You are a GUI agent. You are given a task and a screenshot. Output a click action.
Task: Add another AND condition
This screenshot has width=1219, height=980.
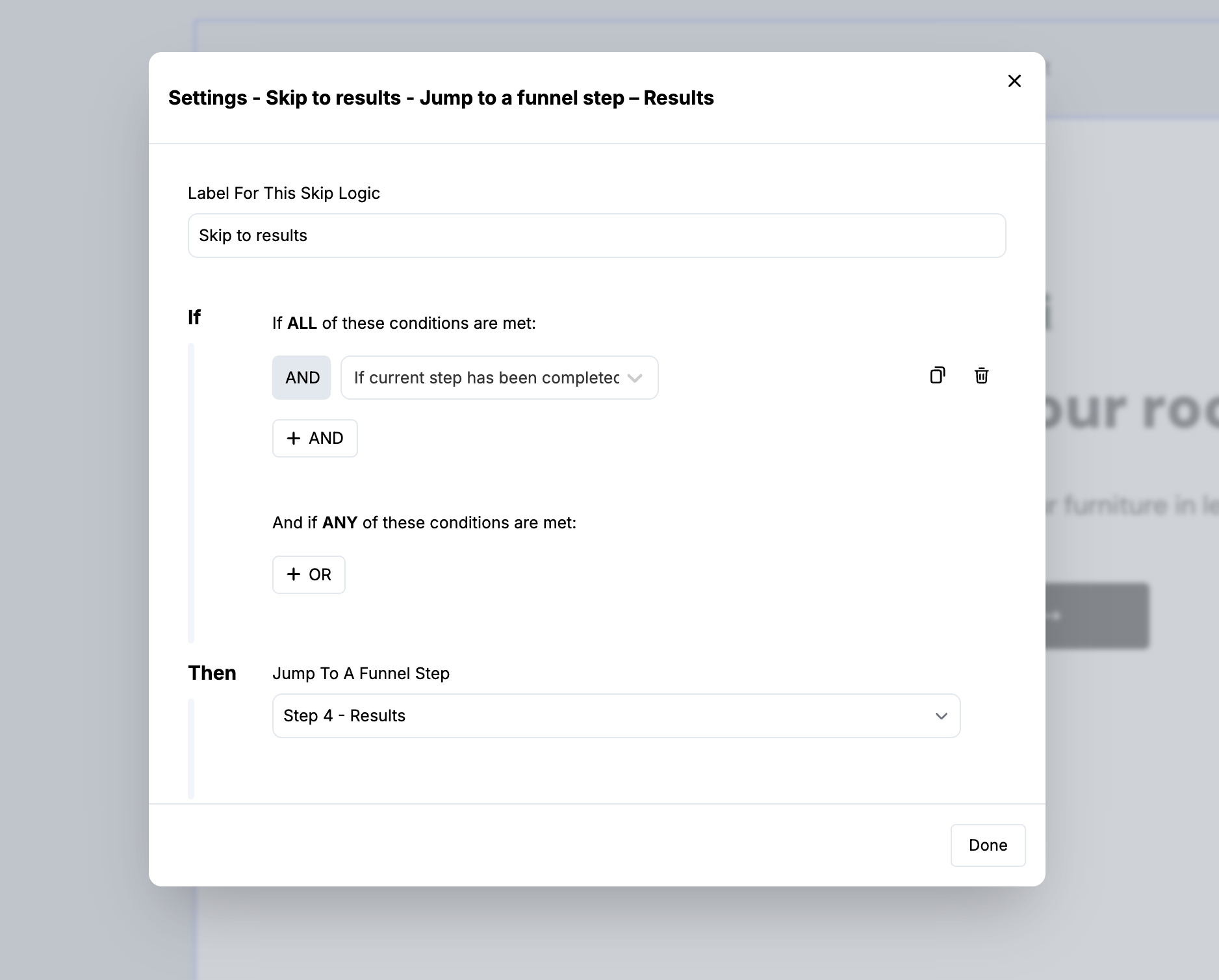pyautogui.click(x=315, y=438)
